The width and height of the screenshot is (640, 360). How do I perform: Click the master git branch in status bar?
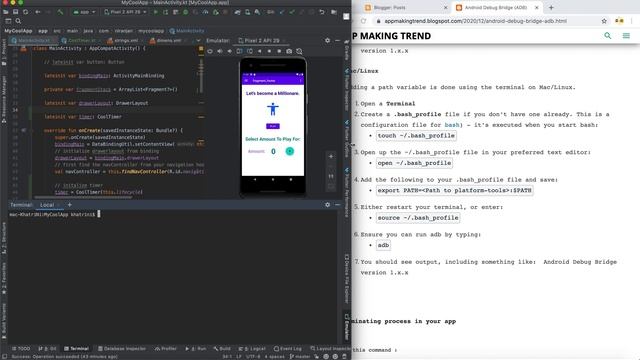tap(300, 356)
